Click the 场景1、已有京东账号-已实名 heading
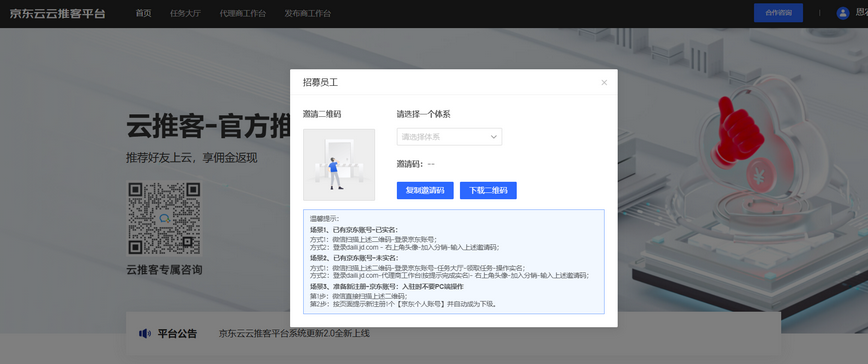The width and height of the screenshot is (868, 364). pyautogui.click(x=354, y=230)
